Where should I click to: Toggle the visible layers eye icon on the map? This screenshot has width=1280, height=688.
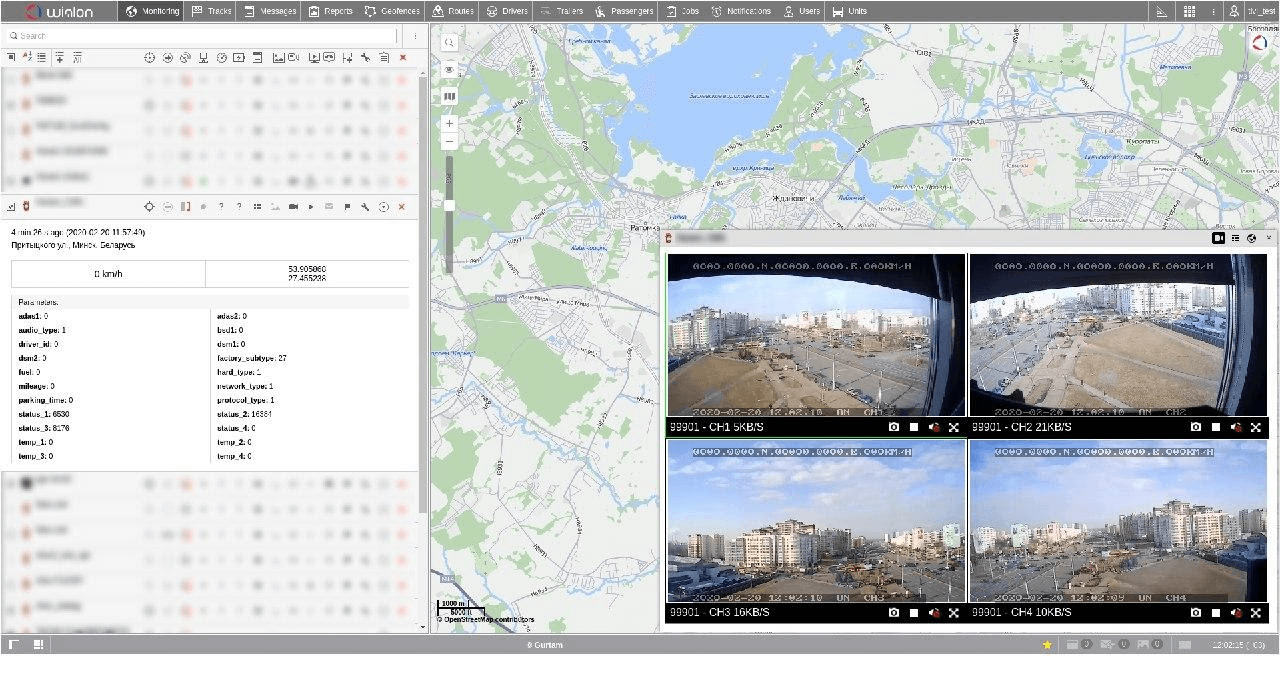(x=449, y=70)
